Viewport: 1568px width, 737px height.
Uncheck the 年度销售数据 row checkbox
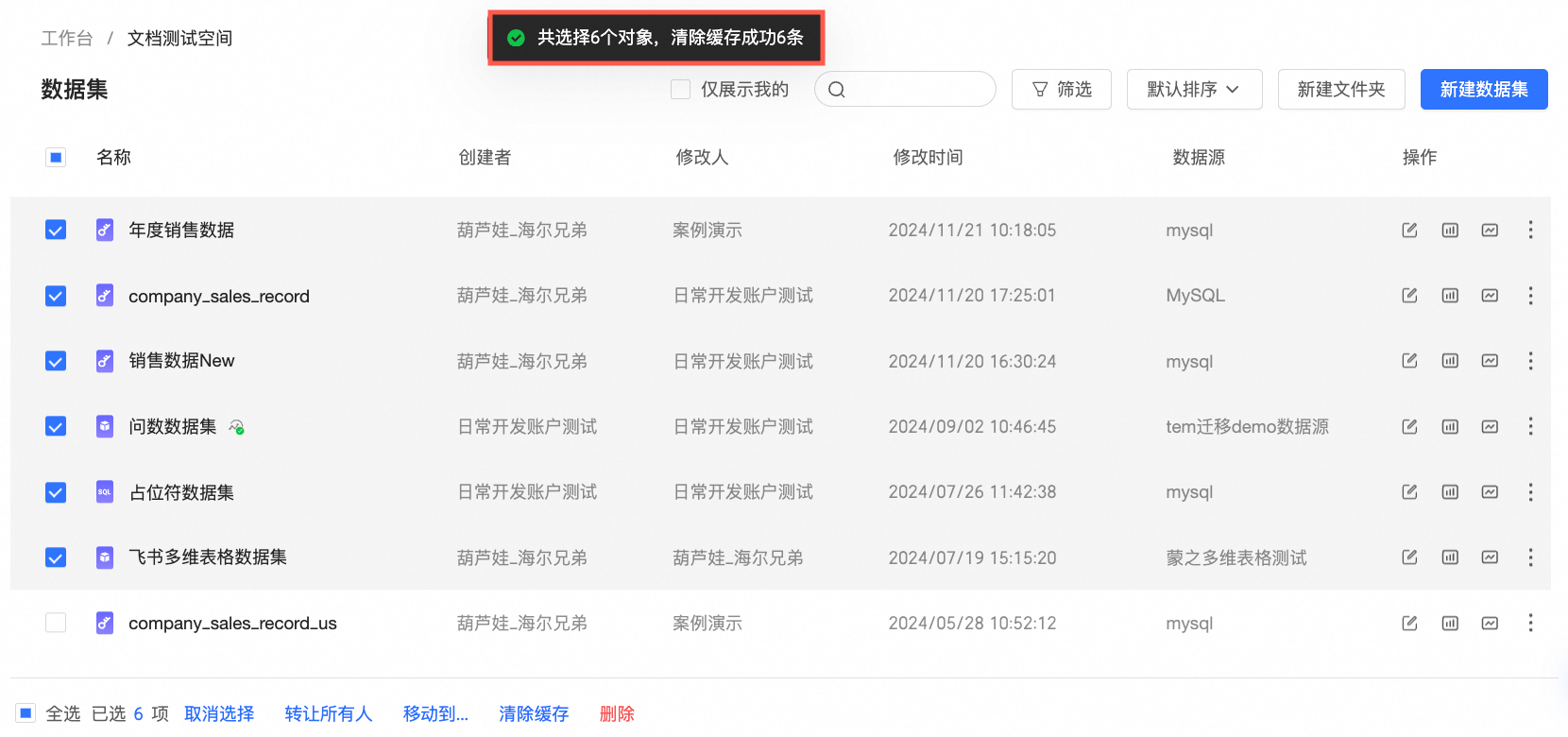tap(56, 230)
